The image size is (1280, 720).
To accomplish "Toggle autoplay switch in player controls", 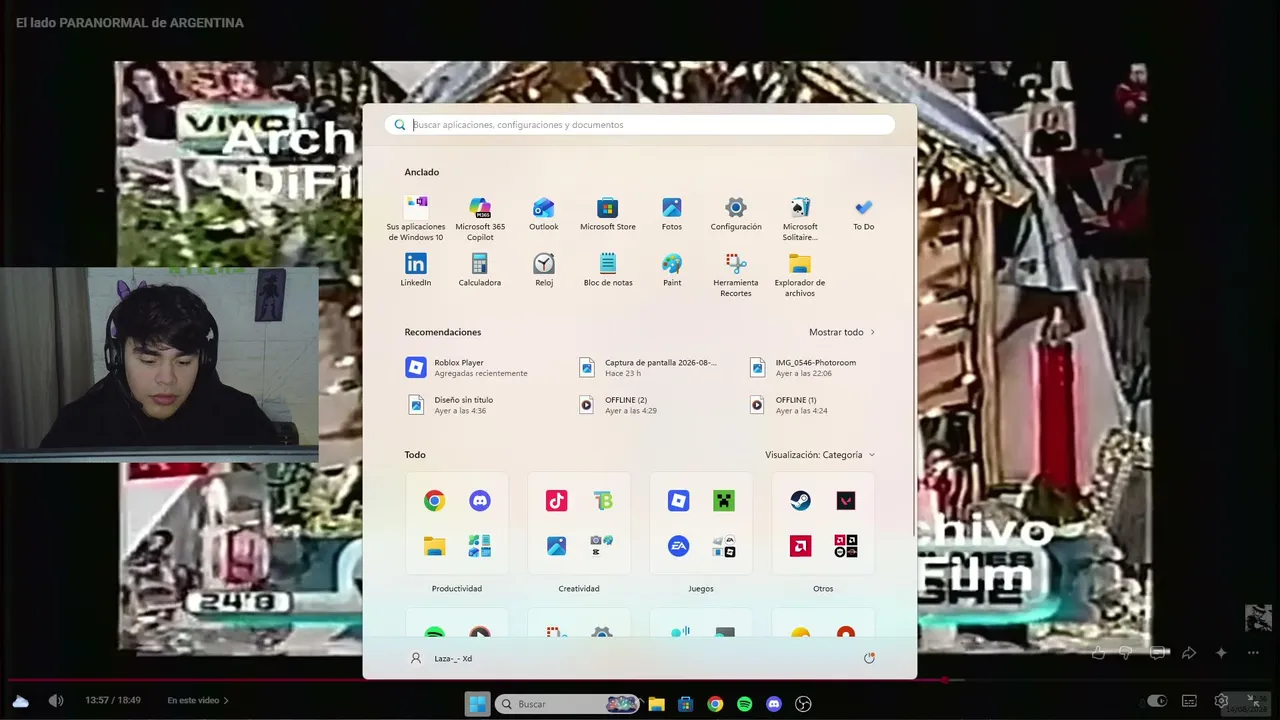I will 1157,701.
